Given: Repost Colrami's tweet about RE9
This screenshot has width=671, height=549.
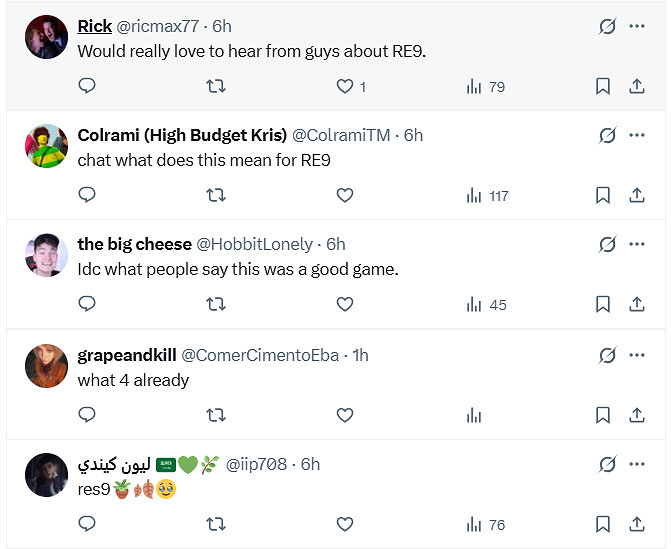Looking at the screenshot, I should pos(215,196).
